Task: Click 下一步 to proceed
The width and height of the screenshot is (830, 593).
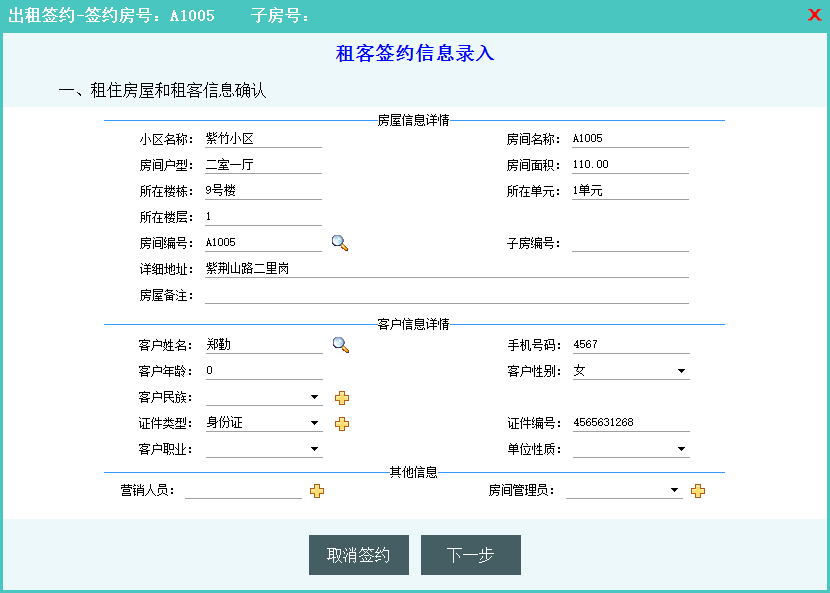Action: click(470, 555)
